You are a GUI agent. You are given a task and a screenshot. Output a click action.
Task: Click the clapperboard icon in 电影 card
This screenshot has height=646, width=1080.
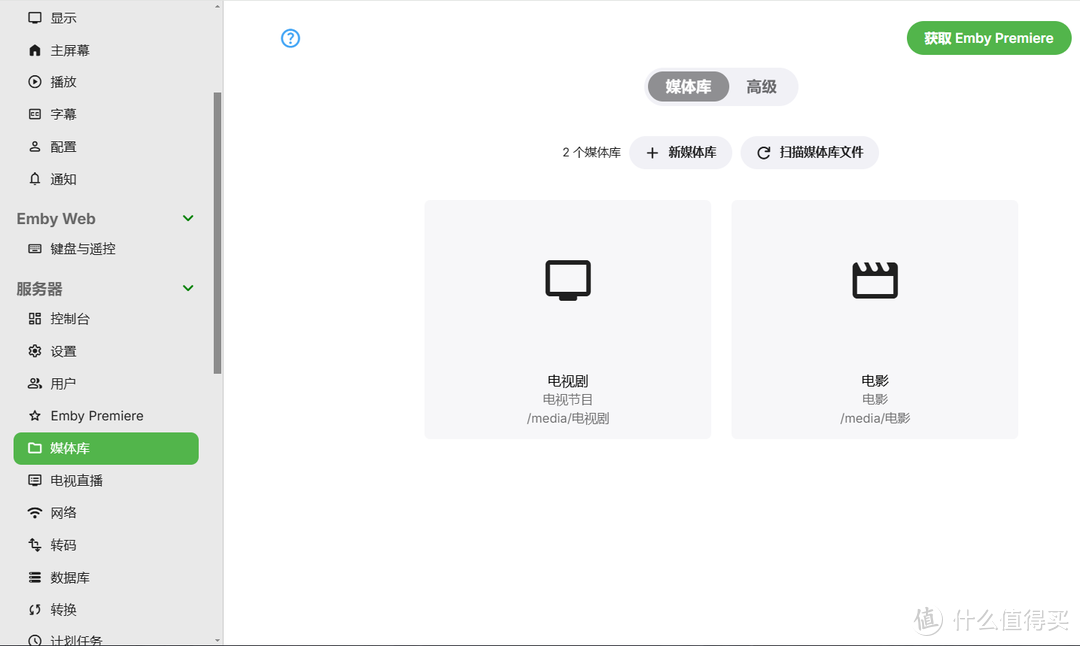coord(875,280)
